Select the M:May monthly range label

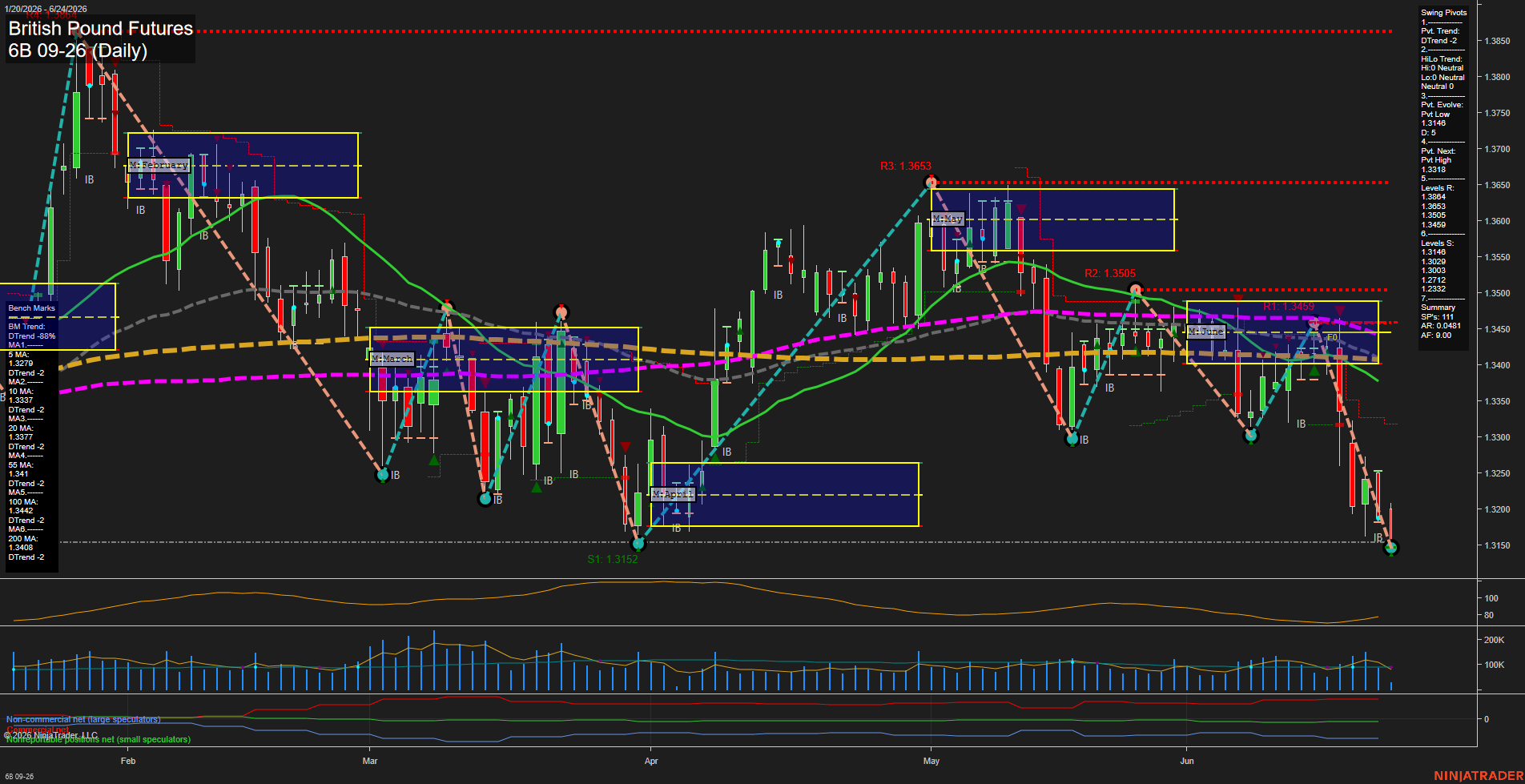948,219
